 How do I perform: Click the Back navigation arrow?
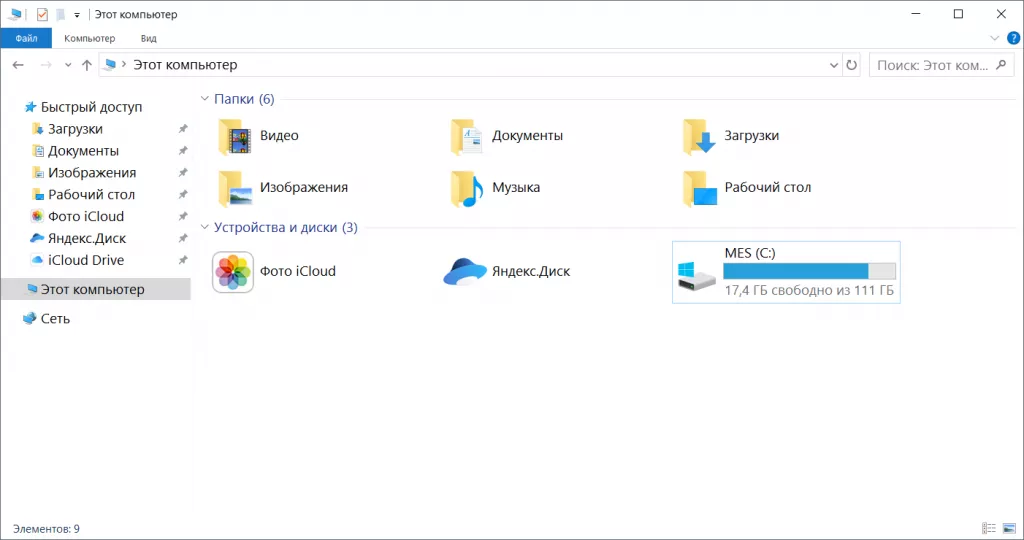pyautogui.click(x=18, y=65)
